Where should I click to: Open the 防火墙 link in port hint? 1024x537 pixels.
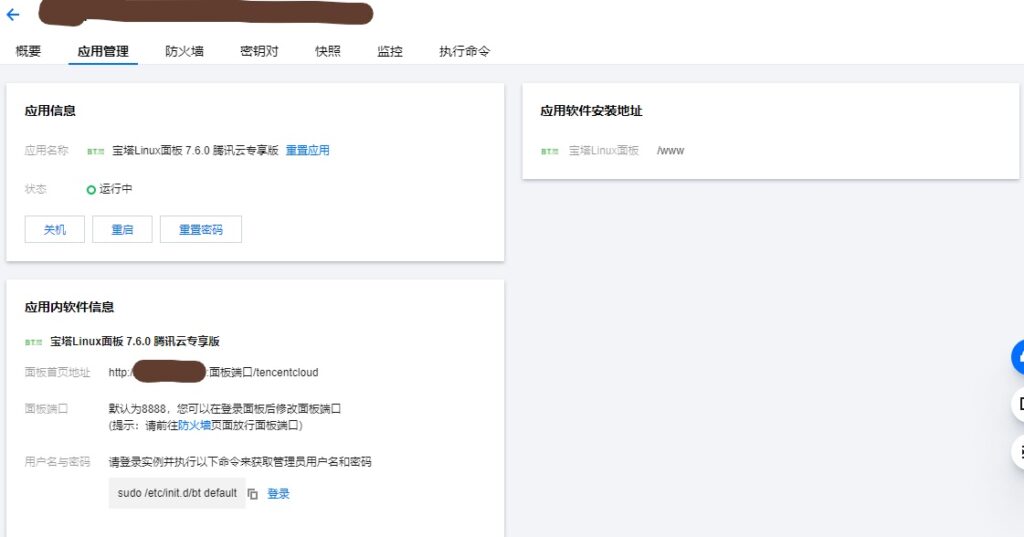pos(194,425)
